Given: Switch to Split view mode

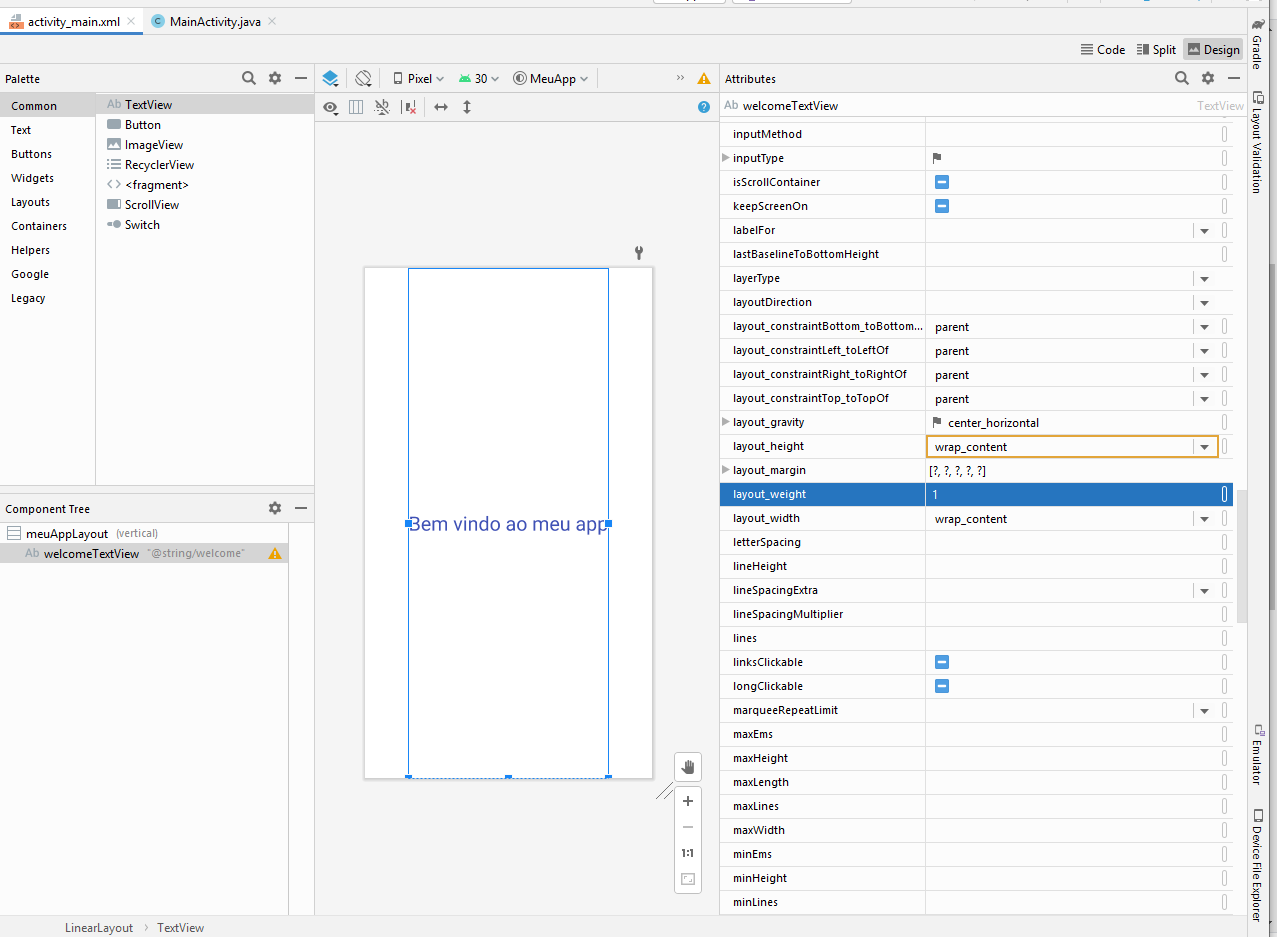Looking at the screenshot, I should 1156,49.
